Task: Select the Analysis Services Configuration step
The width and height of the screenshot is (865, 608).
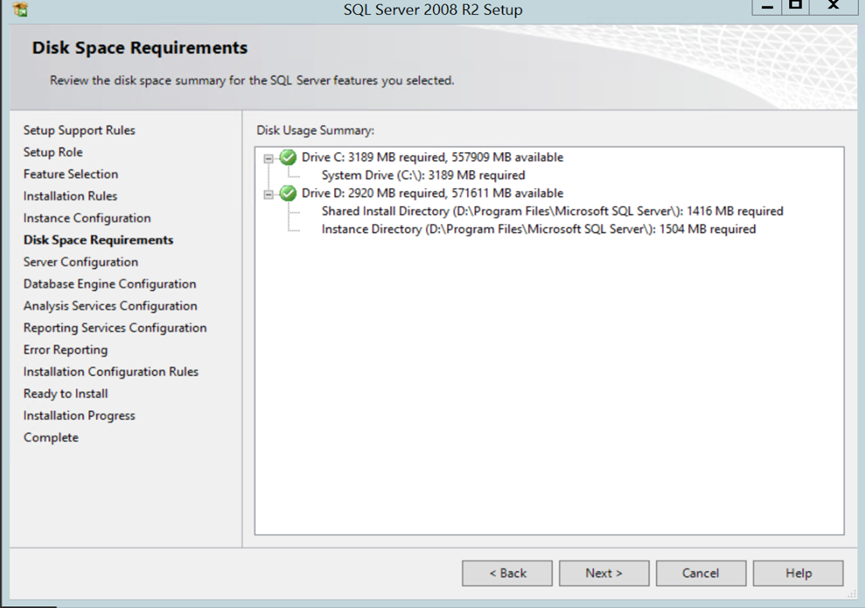Action: tap(110, 306)
